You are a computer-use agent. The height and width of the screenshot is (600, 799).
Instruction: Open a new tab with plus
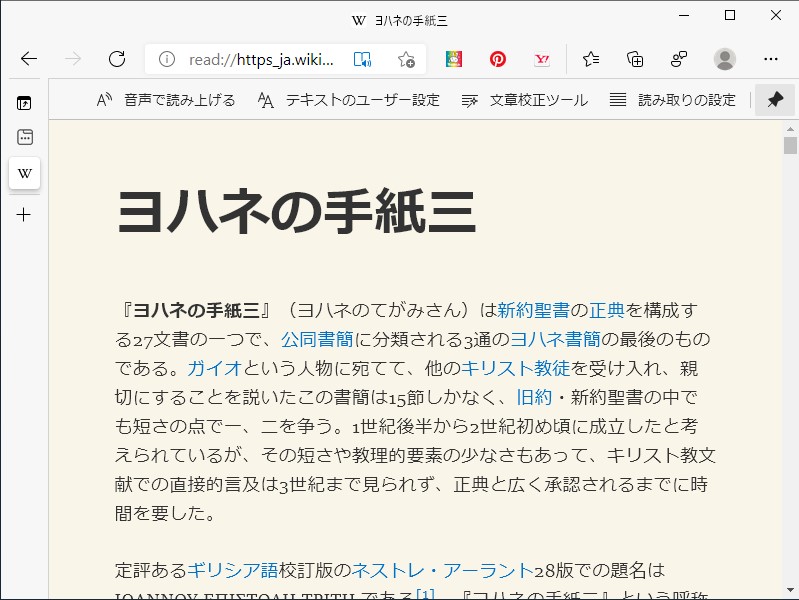[23, 215]
